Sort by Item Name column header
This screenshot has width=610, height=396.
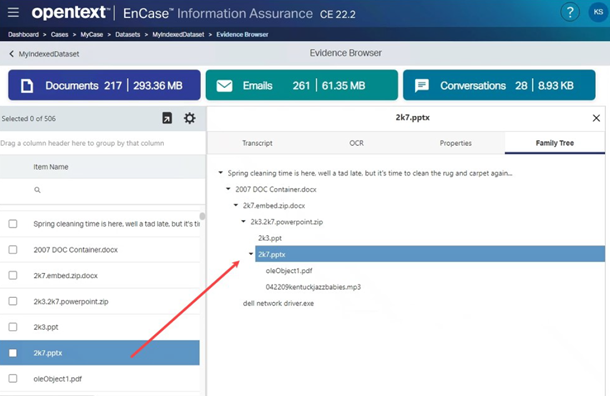click(51, 167)
